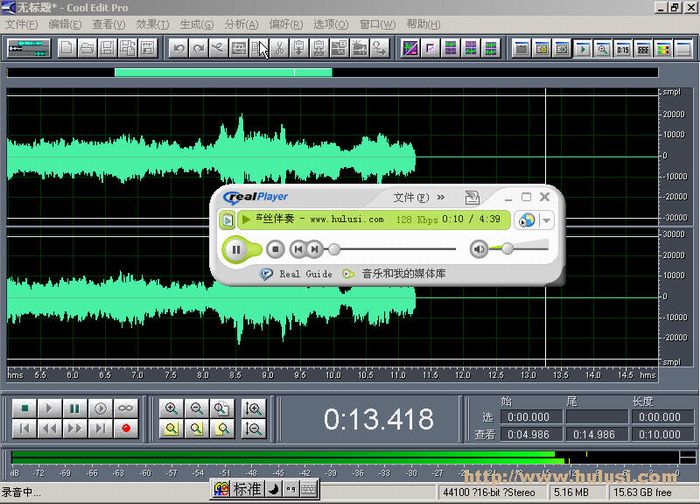The height and width of the screenshot is (504, 700).
Task: Click the RealPlayer globe icon
Action: pyautogui.click(x=527, y=220)
